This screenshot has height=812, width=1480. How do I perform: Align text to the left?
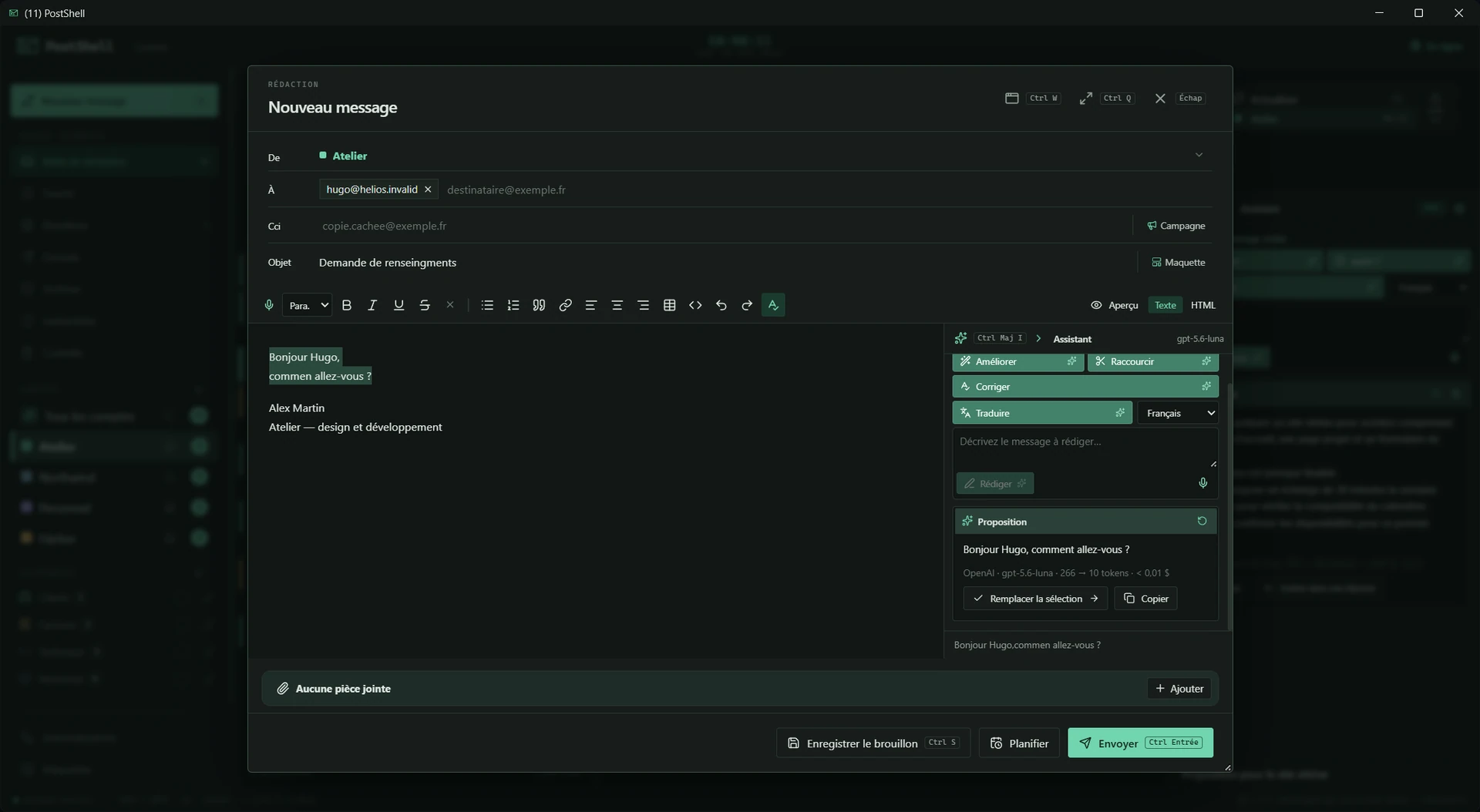[x=591, y=305]
